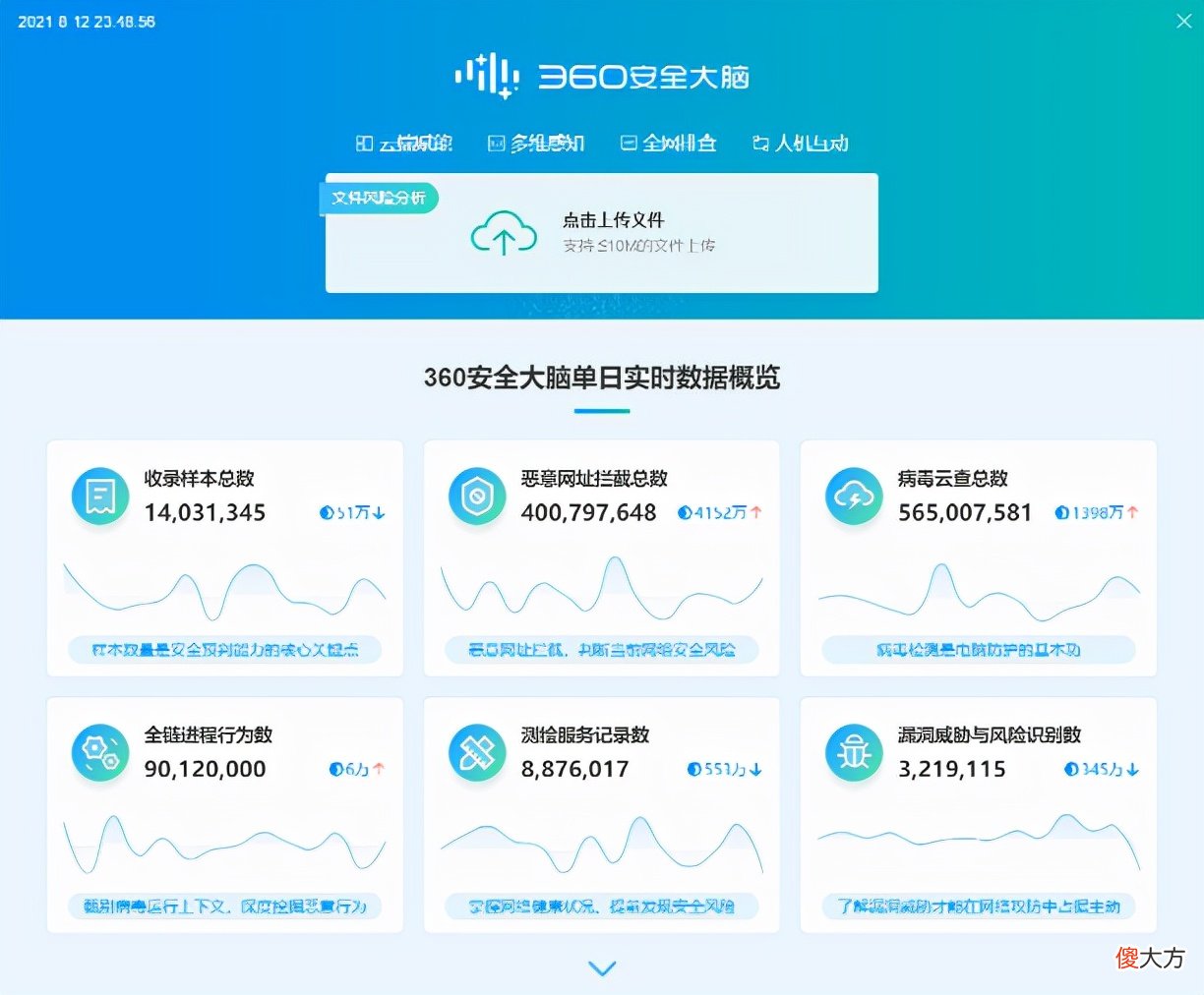Click the description pill under 漏洞威胁与风险识别数 chart
Image resolution: width=1204 pixels, height=995 pixels.
pos(979,907)
